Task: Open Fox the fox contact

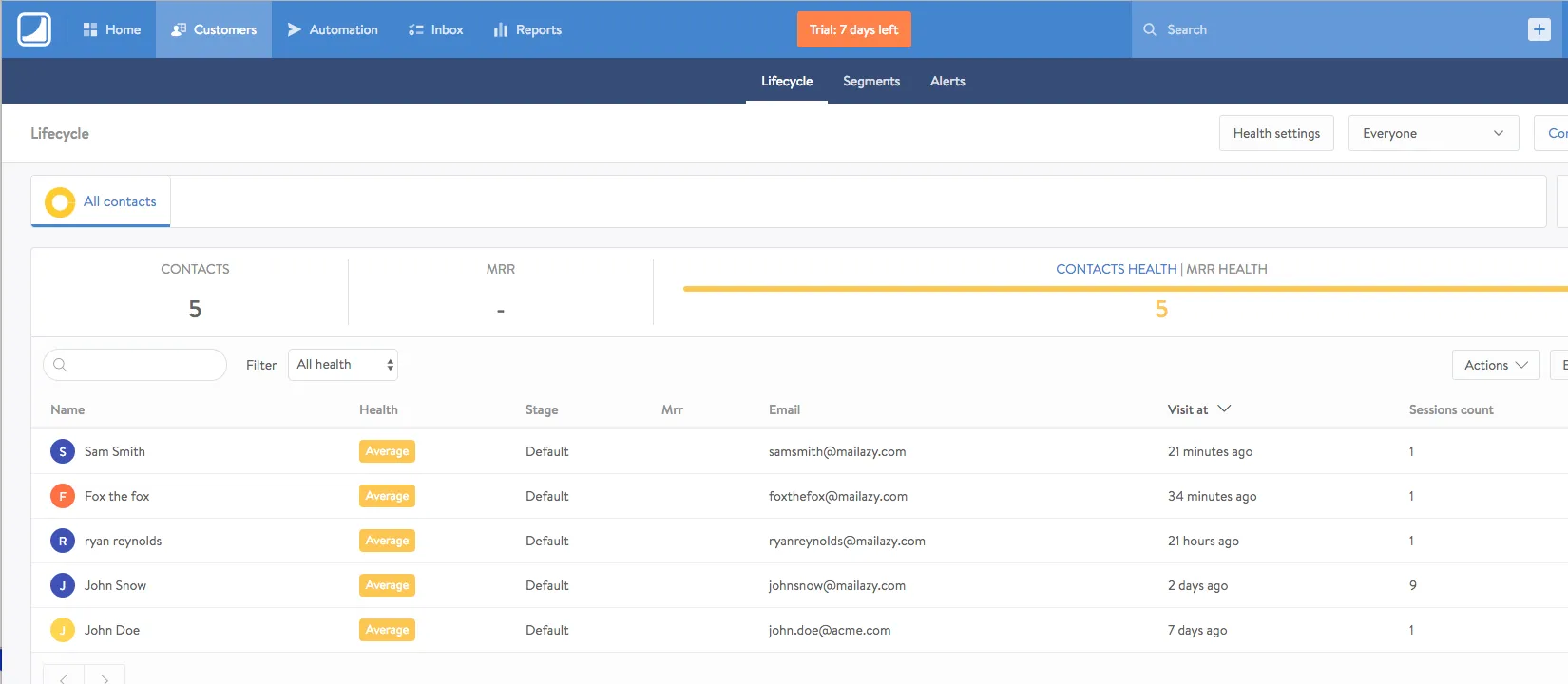Action: pyautogui.click(x=117, y=496)
